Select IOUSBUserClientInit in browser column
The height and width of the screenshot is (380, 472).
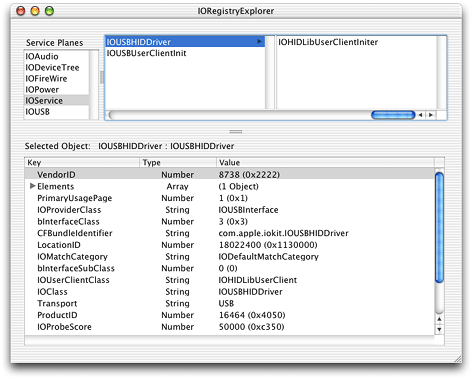(146, 53)
